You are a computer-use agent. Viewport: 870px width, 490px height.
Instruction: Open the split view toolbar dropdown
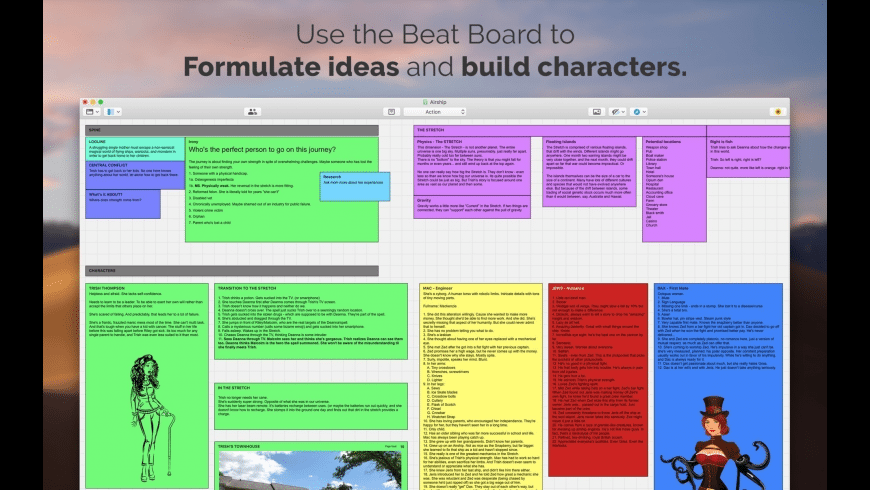[113, 112]
